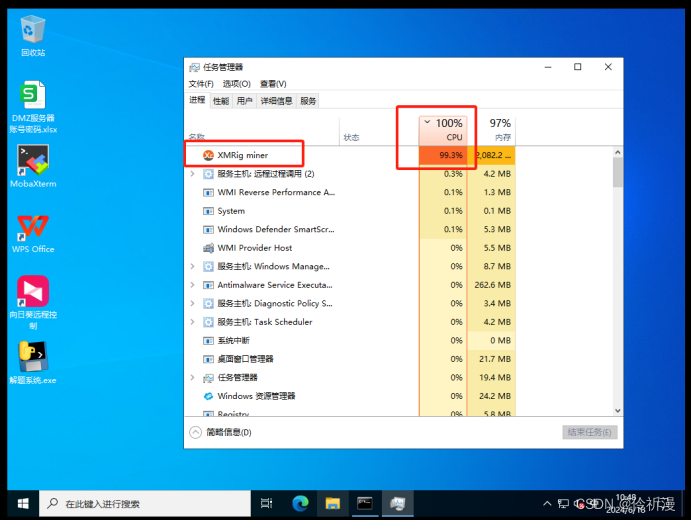Click the XMRig miner process icon
The image size is (692, 521).
208,155
